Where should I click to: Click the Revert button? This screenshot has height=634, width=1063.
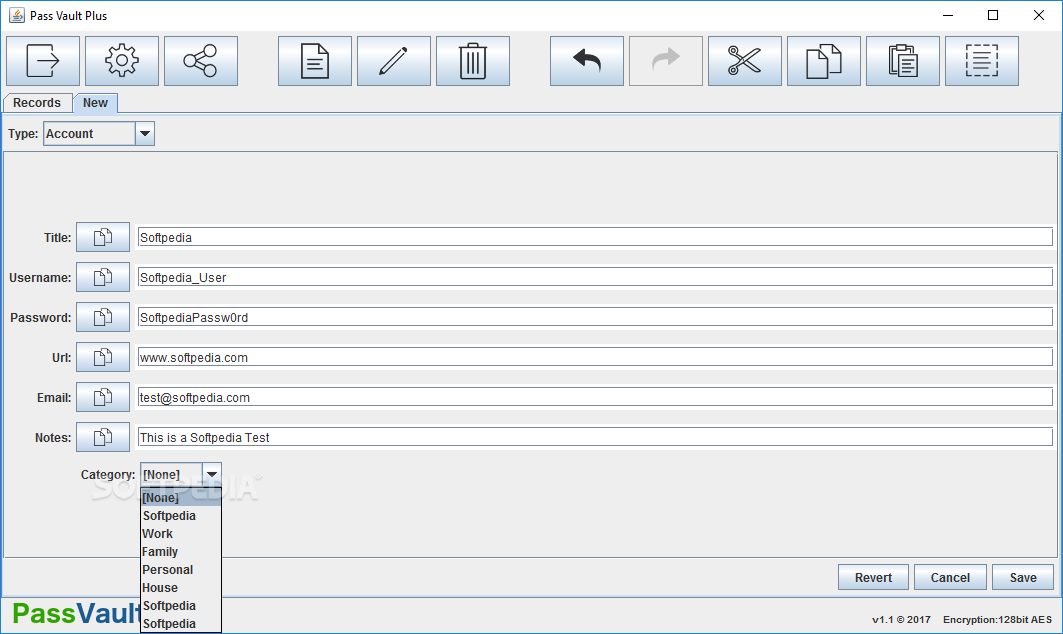point(873,578)
